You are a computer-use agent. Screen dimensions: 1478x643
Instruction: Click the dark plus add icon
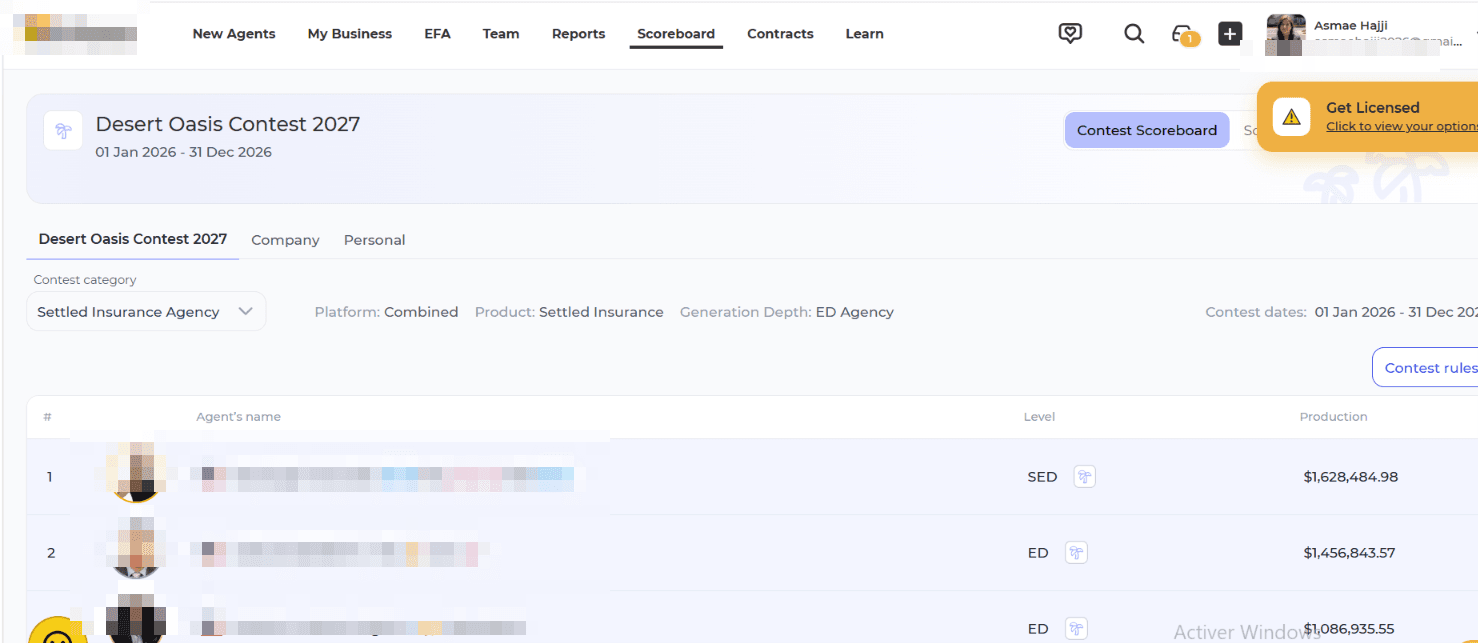coord(1230,34)
